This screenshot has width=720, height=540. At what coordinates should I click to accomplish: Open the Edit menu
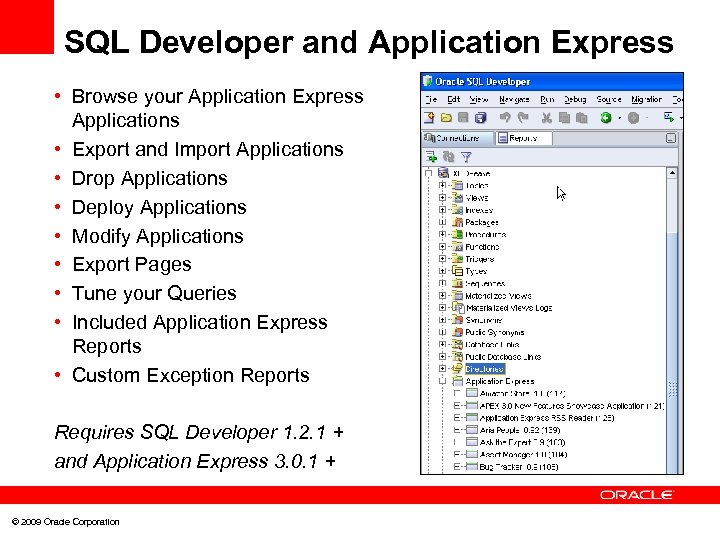[454, 99]
